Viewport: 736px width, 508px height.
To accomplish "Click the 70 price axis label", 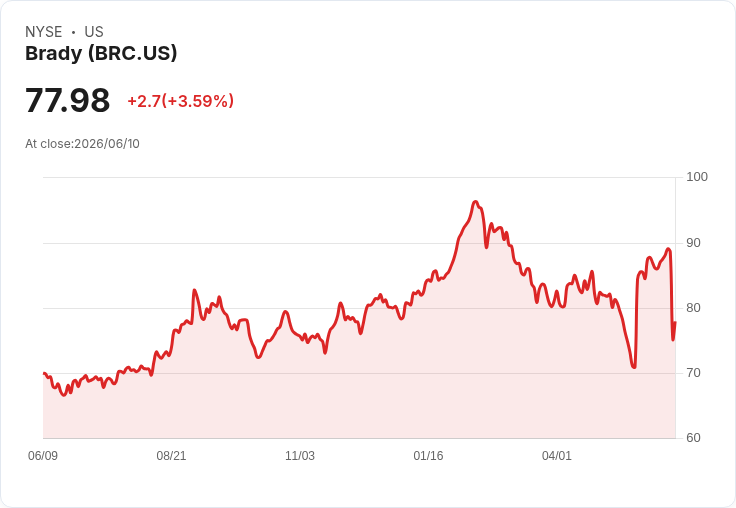I will (x=693, y=373).
